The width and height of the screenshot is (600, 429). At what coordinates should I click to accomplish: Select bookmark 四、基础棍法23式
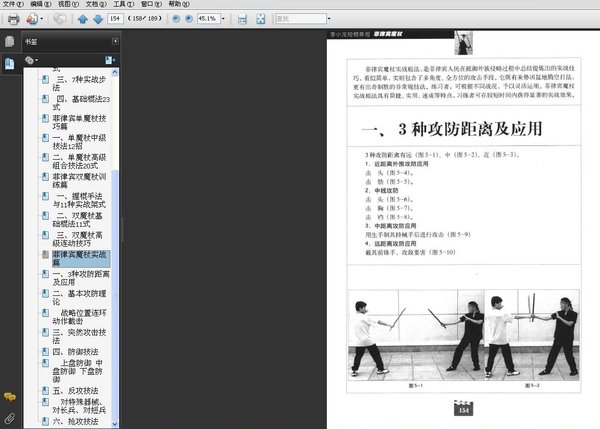click(81, 103)
